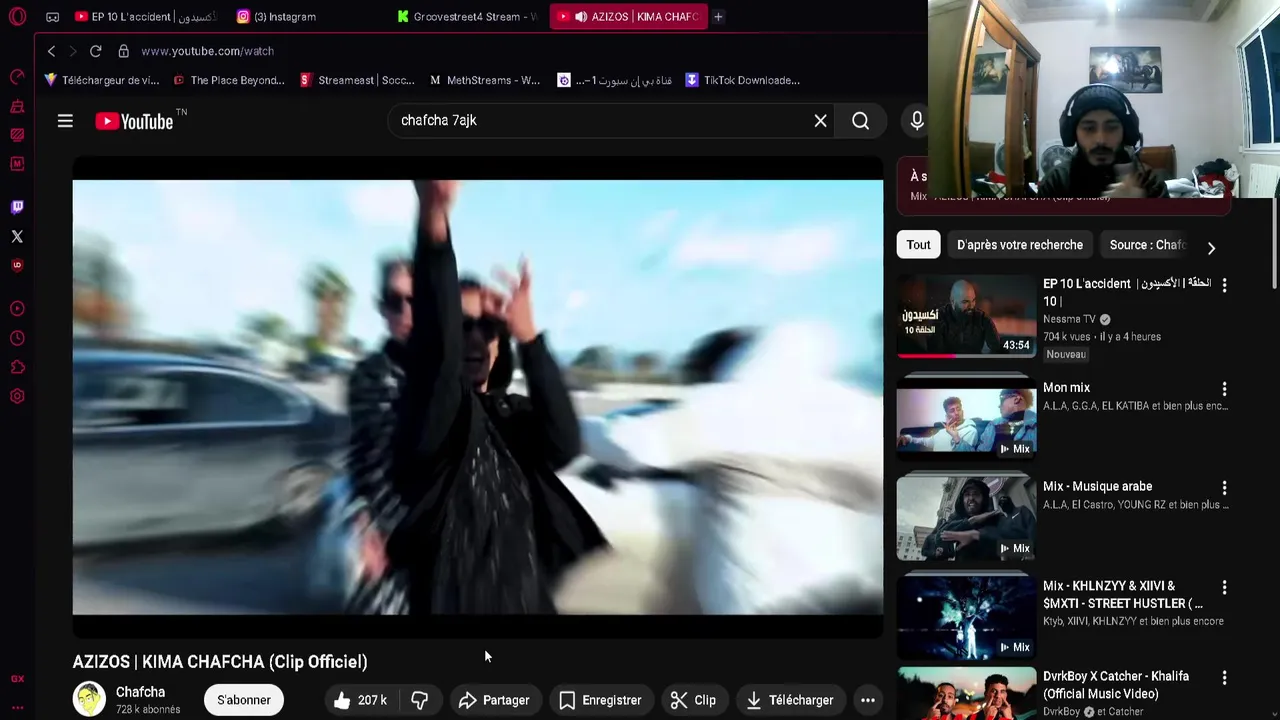Open more actions ellipsis under video
The image size is (1280, 720).
point(868,700)
